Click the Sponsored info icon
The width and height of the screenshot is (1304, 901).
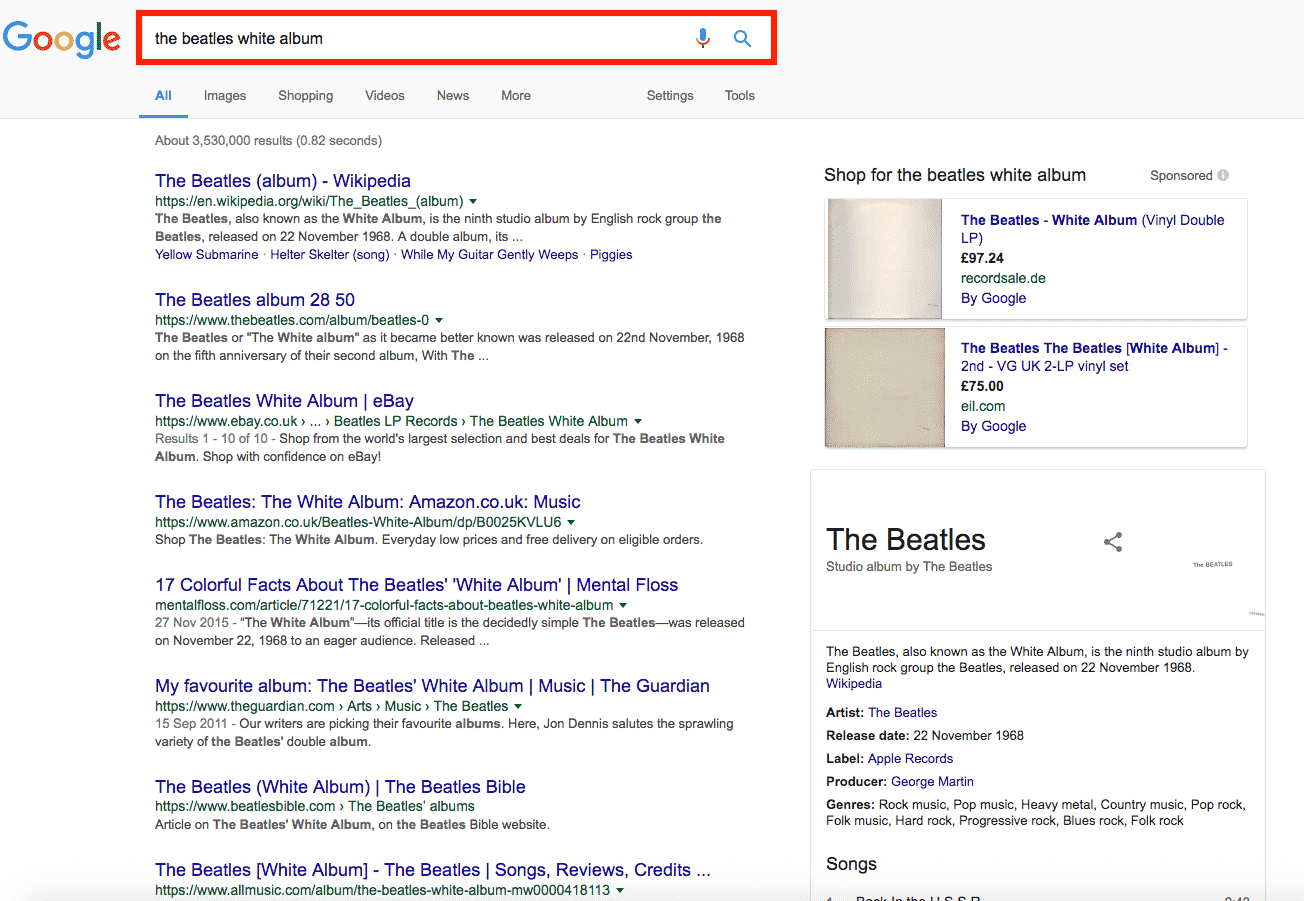click(1223, 175)
